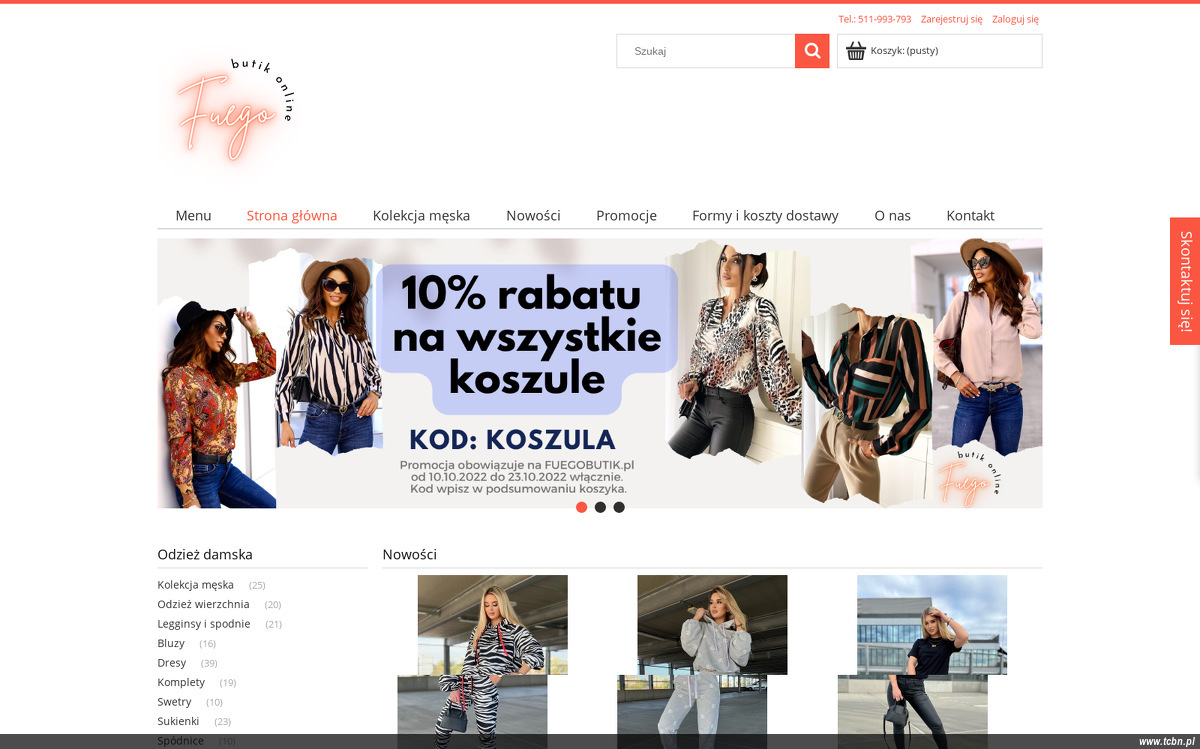Open Formy i koszty dostawy page
The height and width of the screenshot is (749, 1200).
[x=765, y=215]
